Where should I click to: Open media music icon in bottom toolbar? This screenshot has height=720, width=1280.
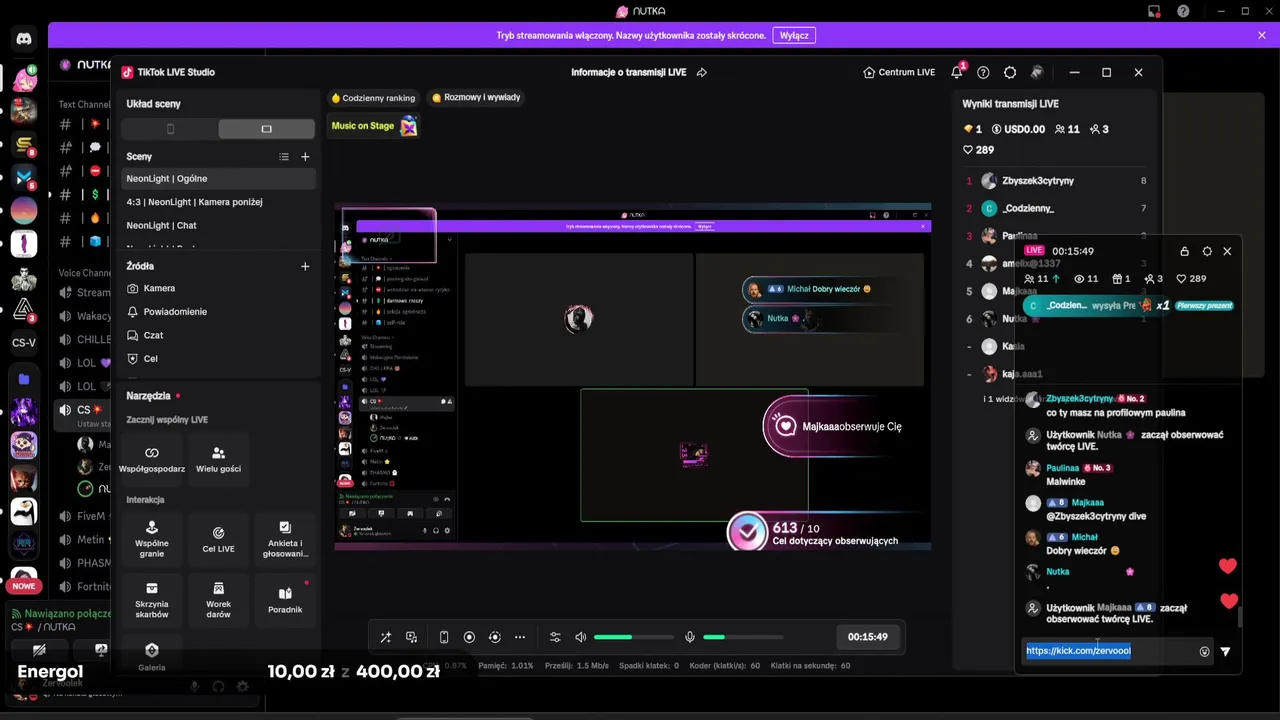click(x=411, y=637)
